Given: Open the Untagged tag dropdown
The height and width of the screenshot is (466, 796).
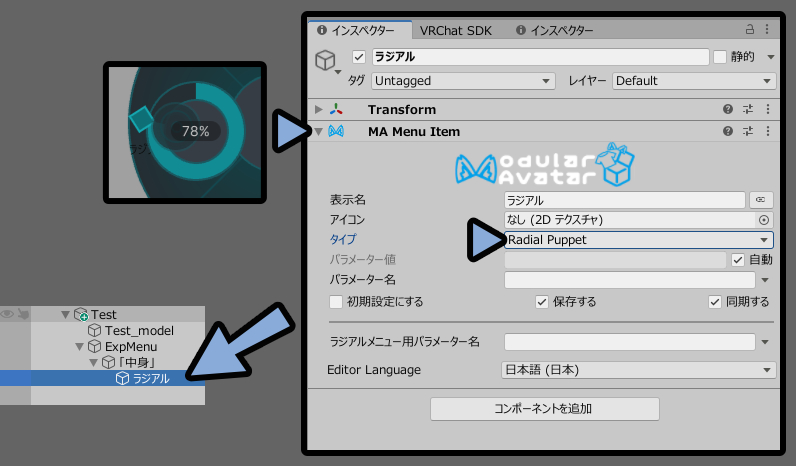Looking at the screenshot, I should (462, 81).
